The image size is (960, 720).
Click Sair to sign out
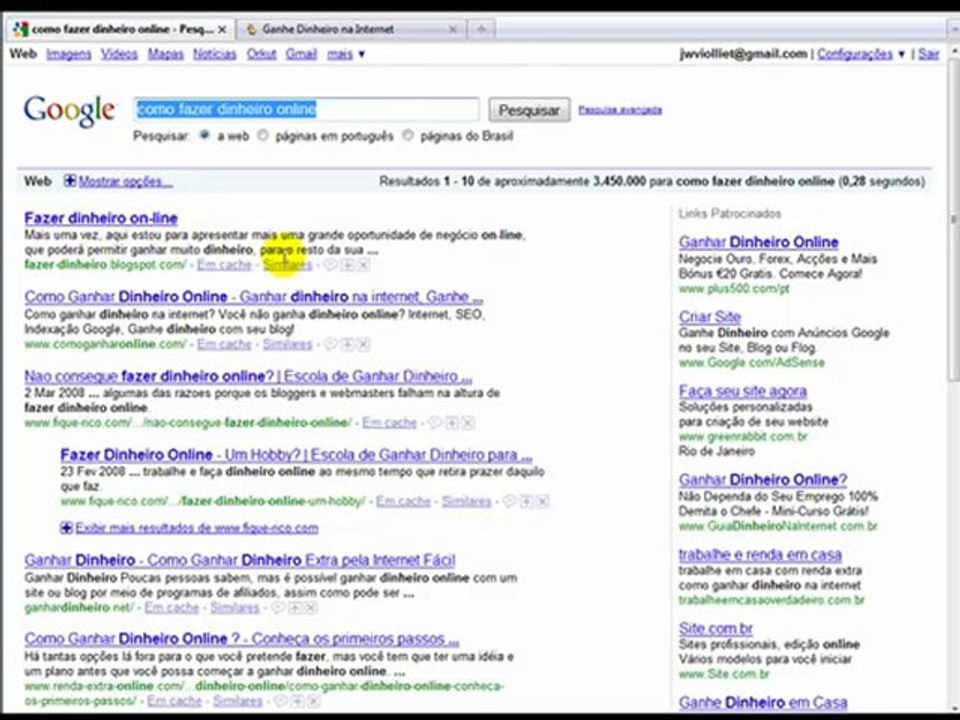929,54
